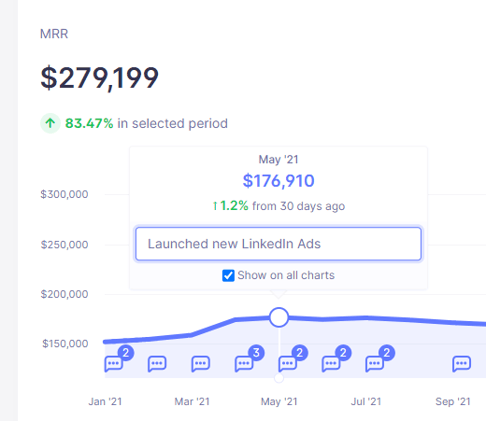Click the Sep '21 annotation comment icon
Viewport: 486px width, 421px height.
click(461, 363)
